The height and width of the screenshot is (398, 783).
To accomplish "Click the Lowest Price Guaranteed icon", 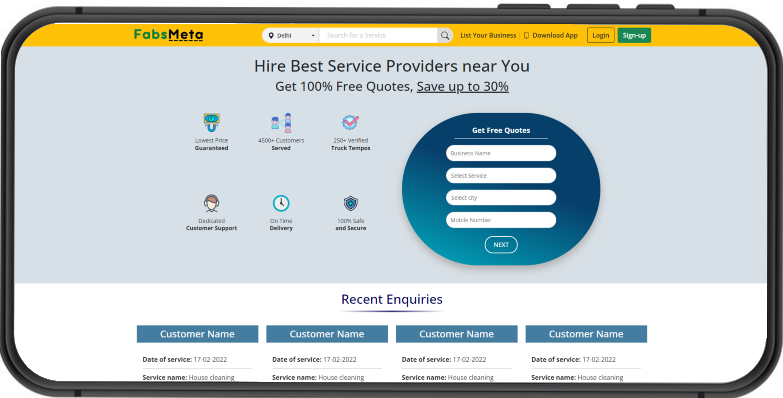I will (x=212, y=122).
